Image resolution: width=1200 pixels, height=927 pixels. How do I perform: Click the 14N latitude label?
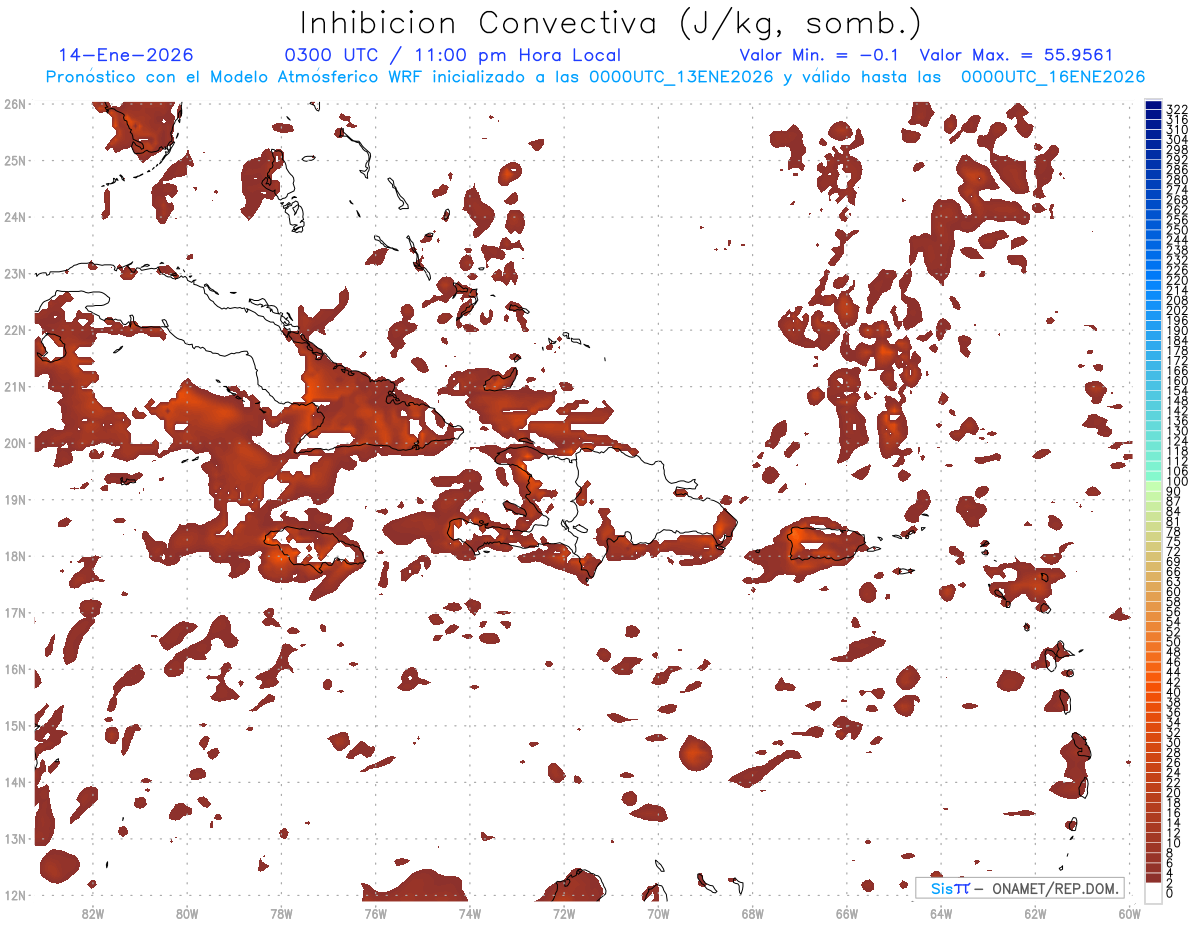point(15,781)
